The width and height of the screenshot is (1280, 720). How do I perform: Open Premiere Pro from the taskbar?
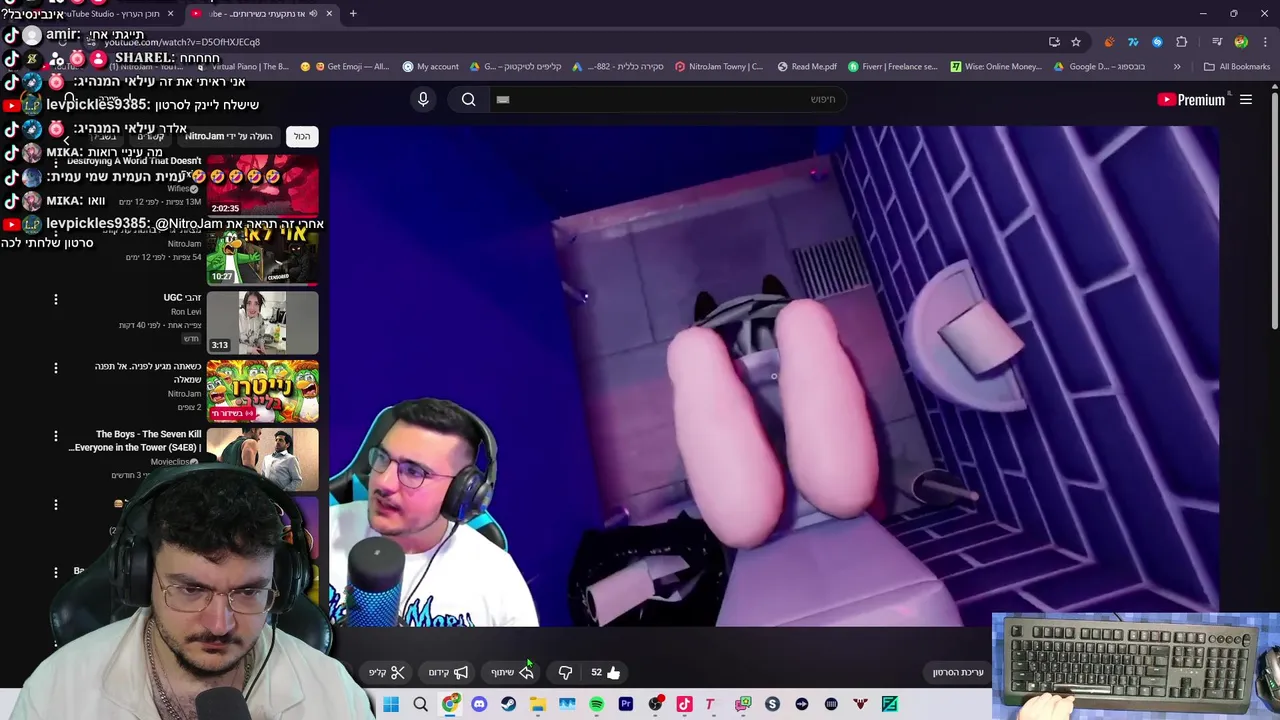[626, 704]
